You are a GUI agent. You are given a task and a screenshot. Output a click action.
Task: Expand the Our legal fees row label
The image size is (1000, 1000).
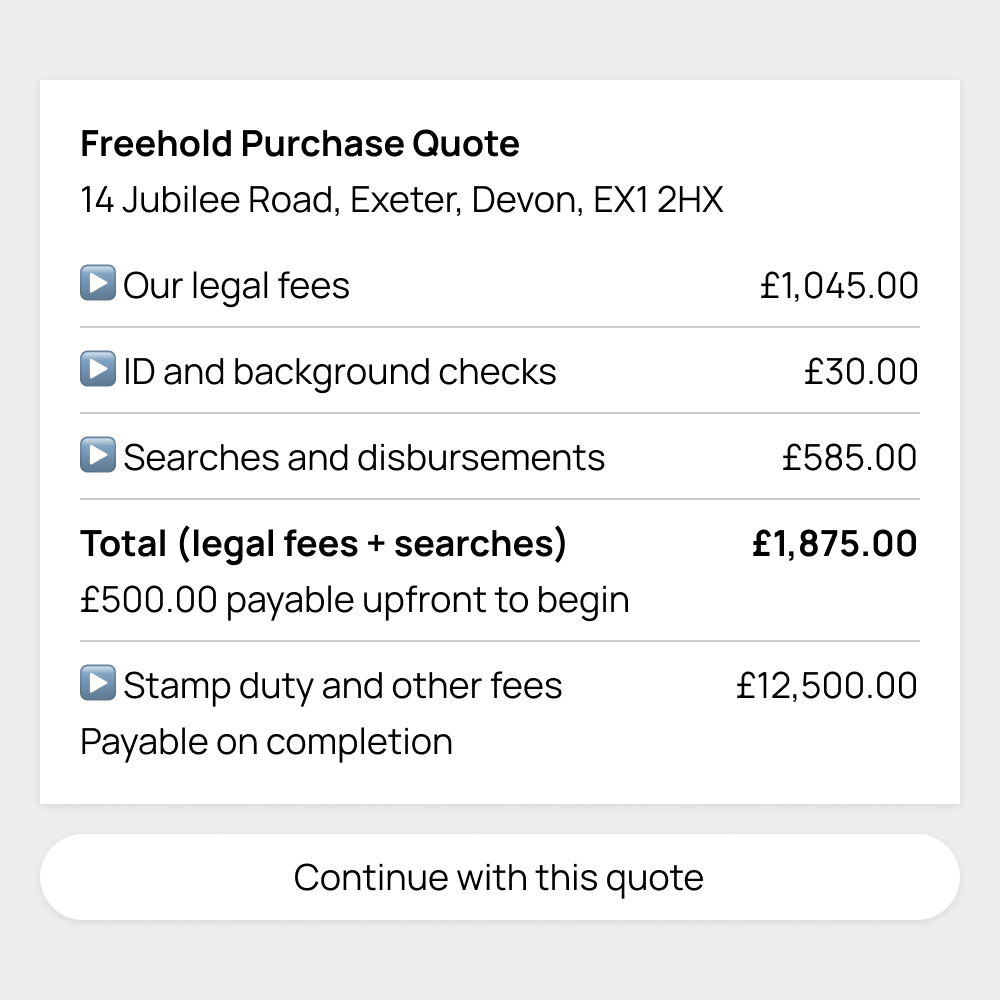click(x=236, y=286)
